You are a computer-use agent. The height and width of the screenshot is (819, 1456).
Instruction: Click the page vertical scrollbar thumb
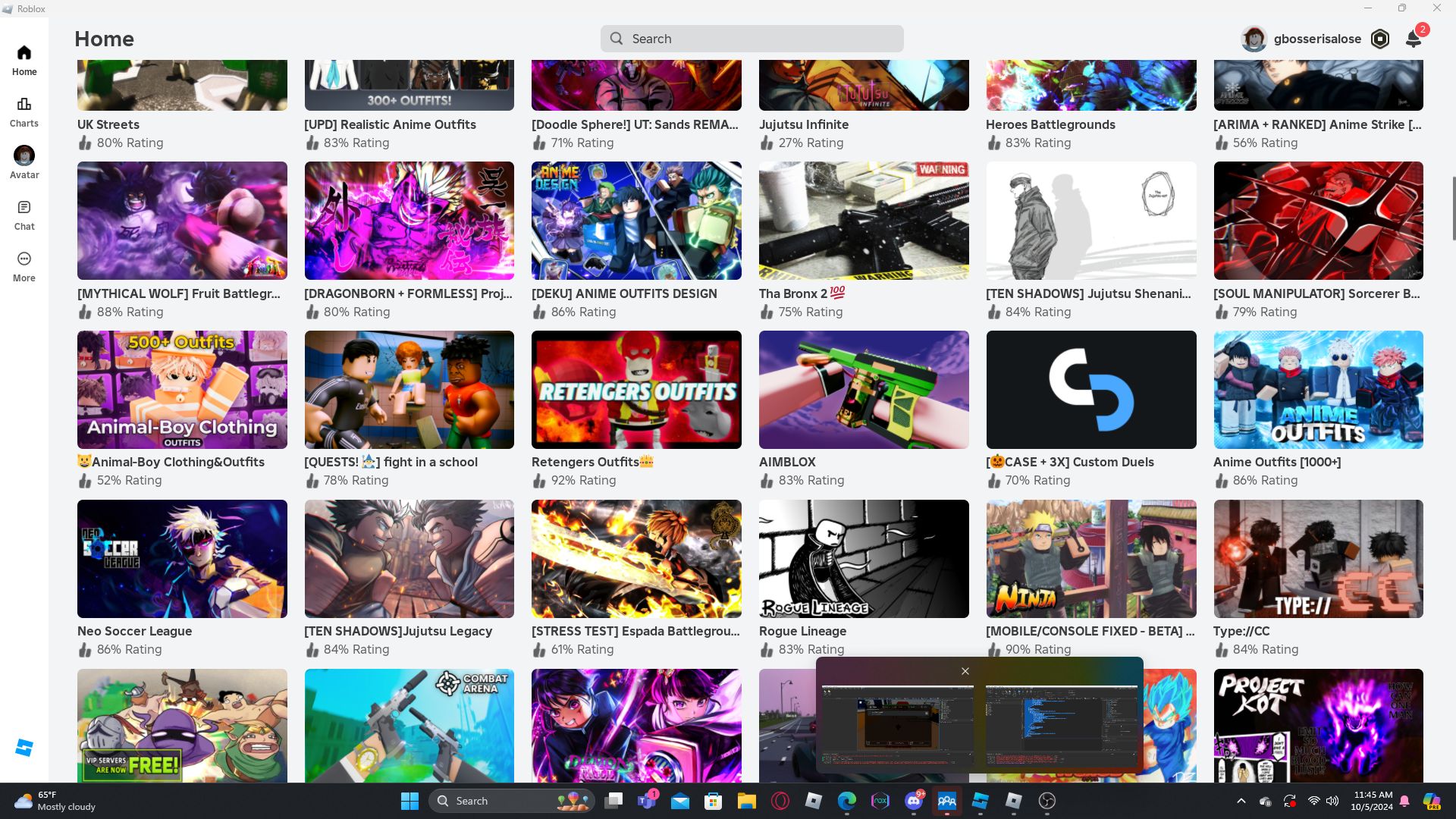click(1453, 209)
